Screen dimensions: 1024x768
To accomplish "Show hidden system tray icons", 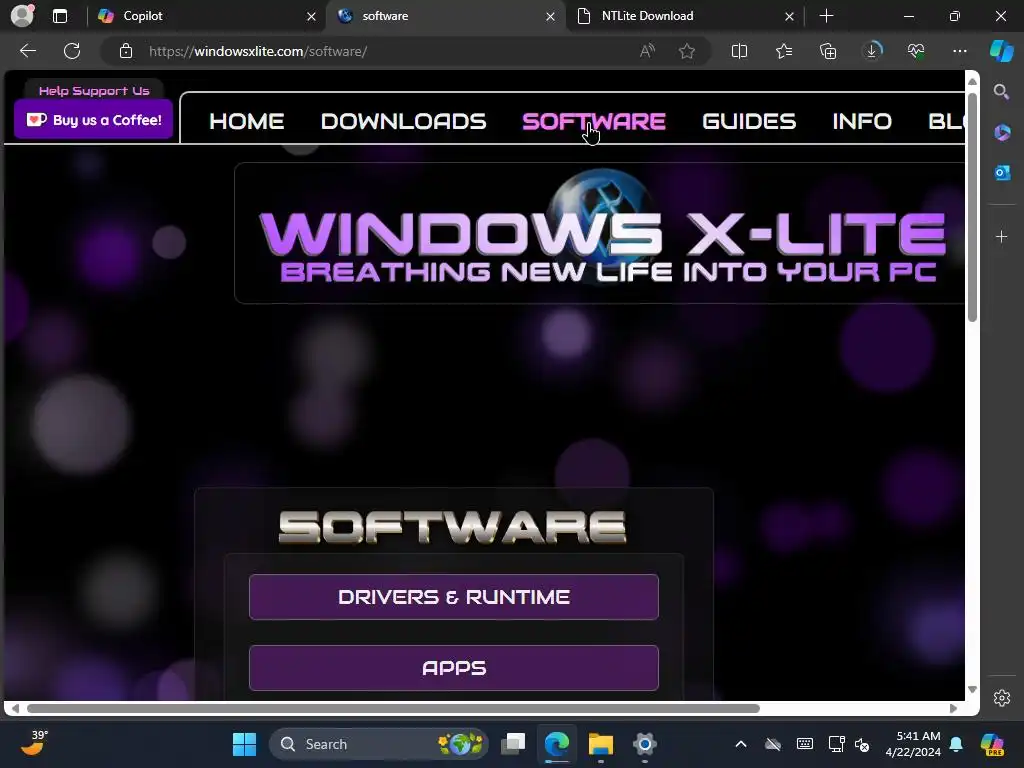I will point(741,744).
